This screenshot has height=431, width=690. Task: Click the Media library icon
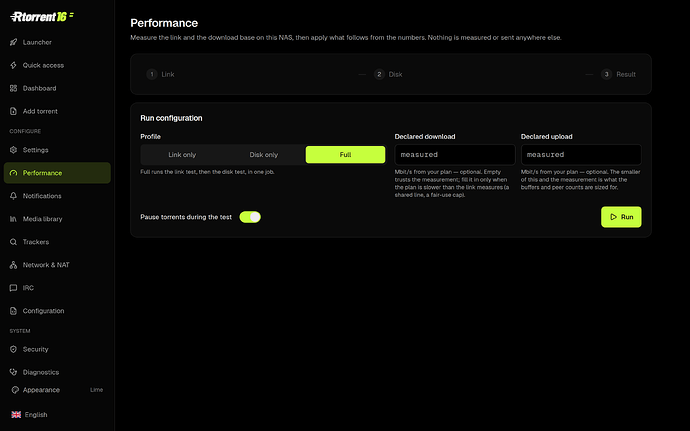(13, 219)
